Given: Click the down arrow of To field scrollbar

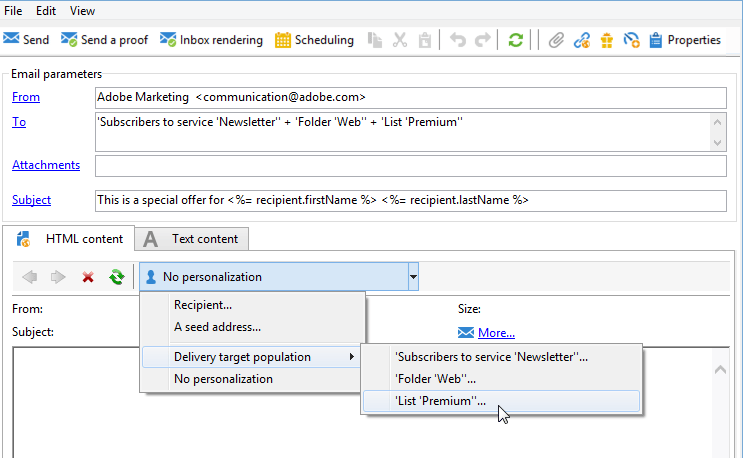Looking at the screenshot, I should pyautogui.click(x=717, y=143).
